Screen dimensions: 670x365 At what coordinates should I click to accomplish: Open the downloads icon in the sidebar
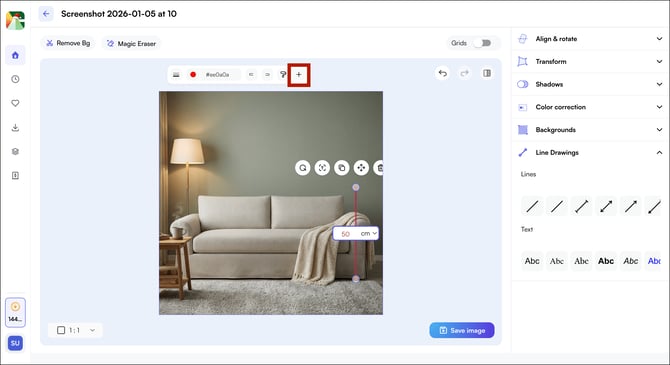(x=15, y=127)
